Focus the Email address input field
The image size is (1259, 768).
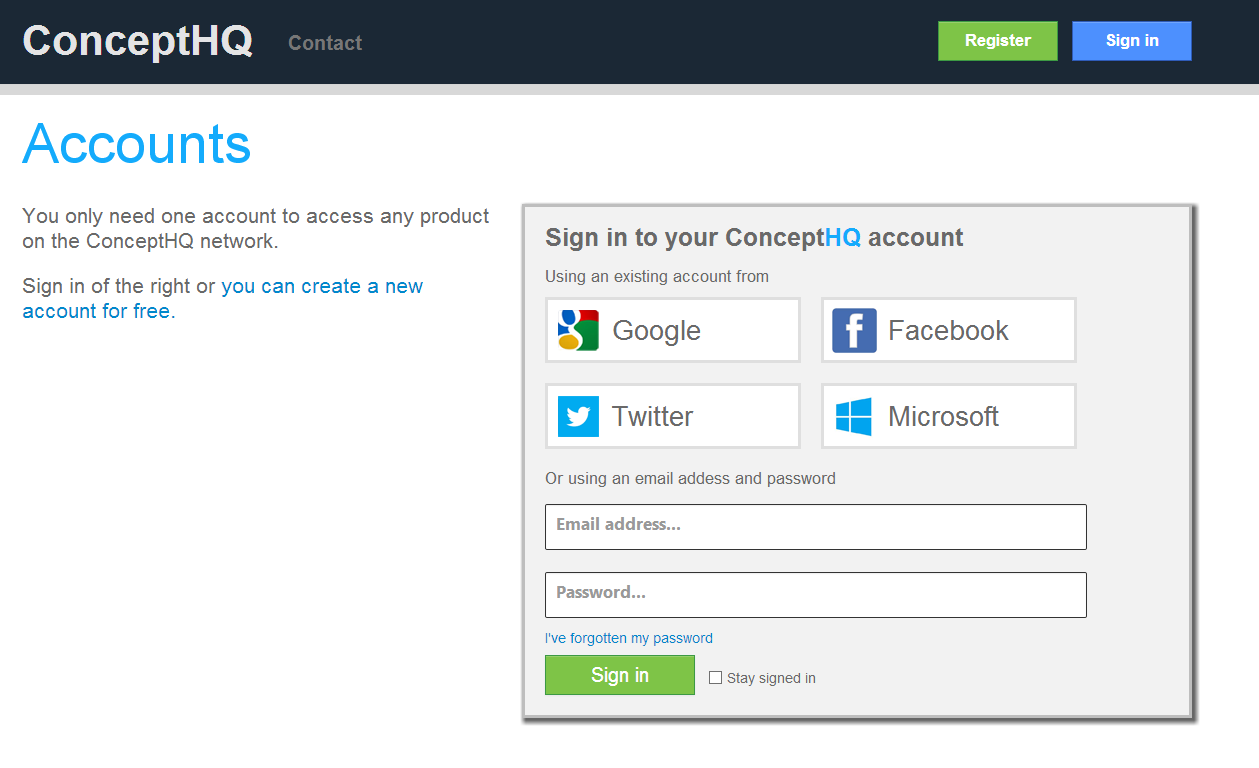point(816,527)
